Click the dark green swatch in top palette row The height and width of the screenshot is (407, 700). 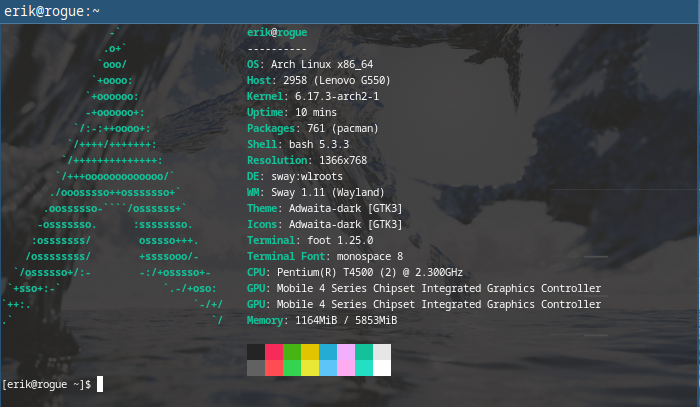[x=292, y=352]
